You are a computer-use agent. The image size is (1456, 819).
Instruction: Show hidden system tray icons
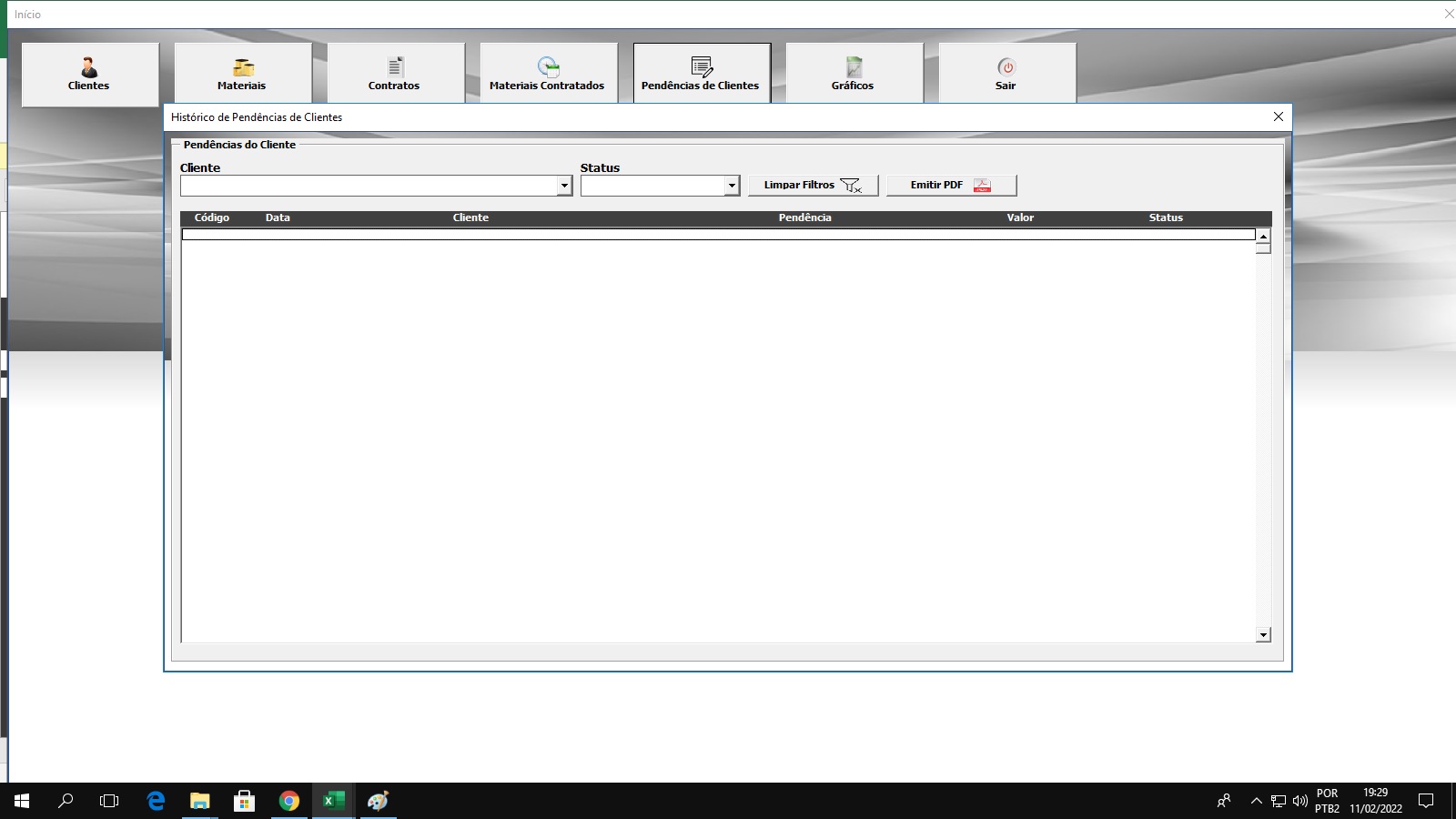(1257, 801)
